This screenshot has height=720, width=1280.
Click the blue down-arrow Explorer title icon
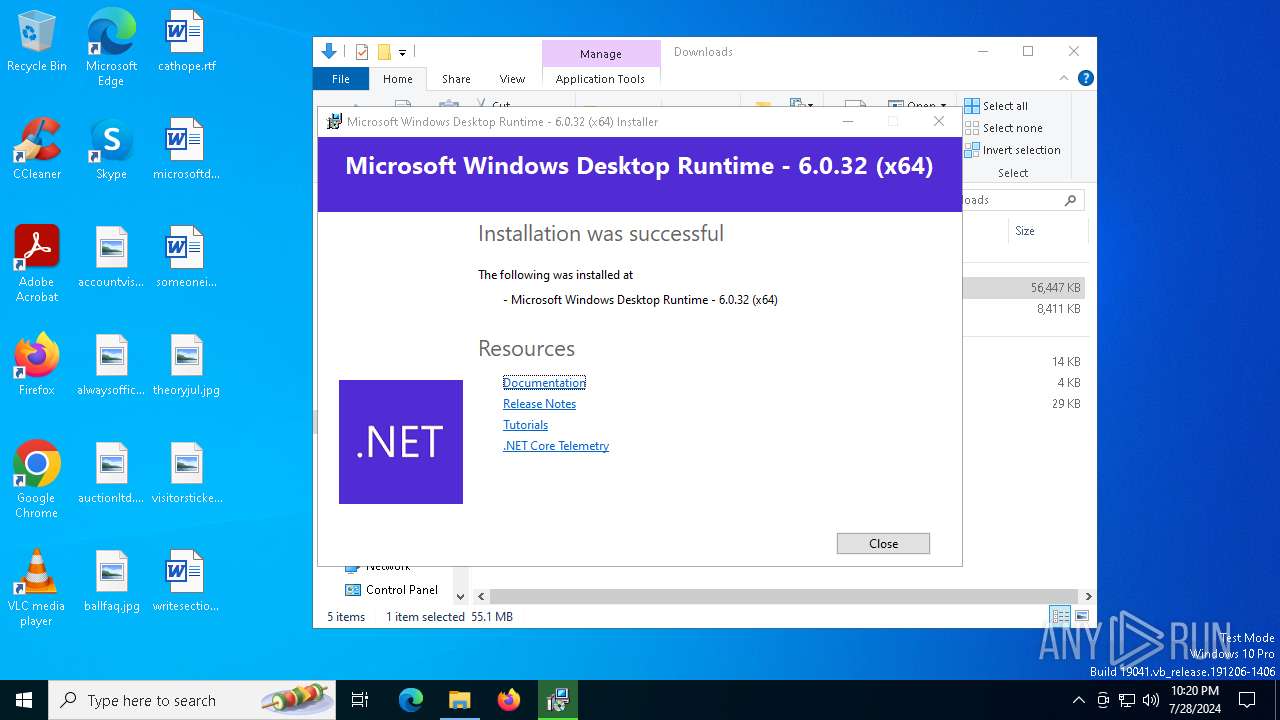pos(329,52)
